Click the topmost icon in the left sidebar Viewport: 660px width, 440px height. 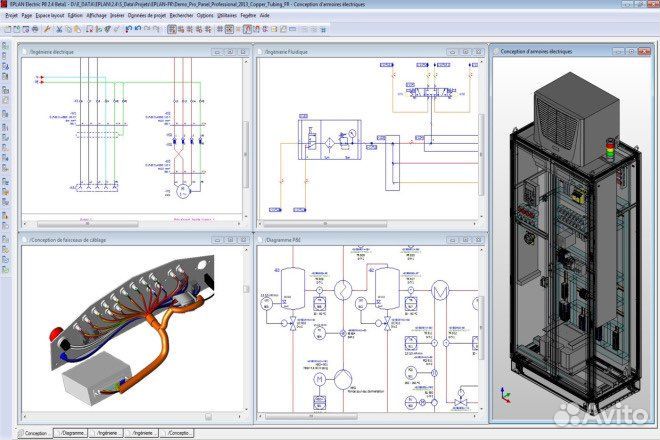click(7, 46)
